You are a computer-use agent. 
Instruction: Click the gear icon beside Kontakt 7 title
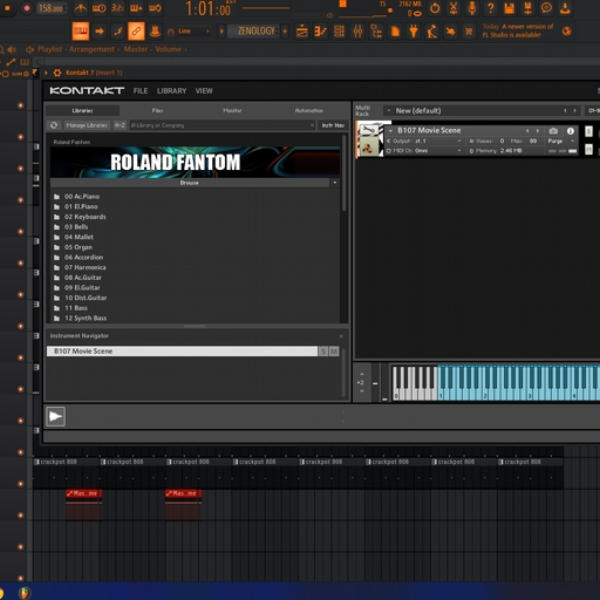tap(57, 73)
